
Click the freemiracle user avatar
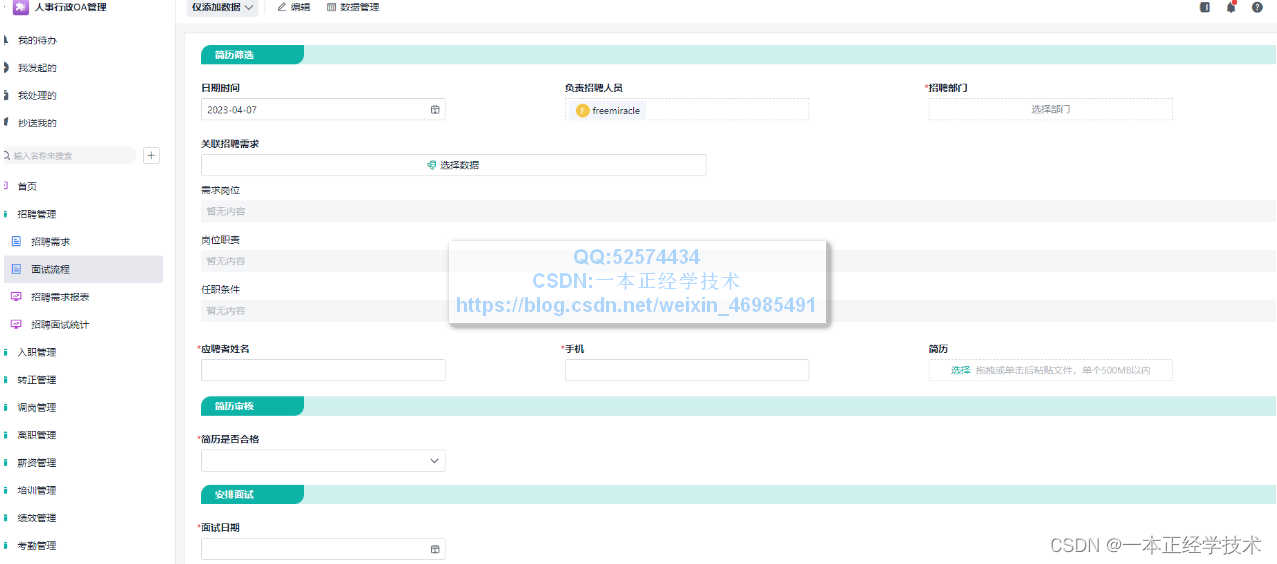coord(583,110)
